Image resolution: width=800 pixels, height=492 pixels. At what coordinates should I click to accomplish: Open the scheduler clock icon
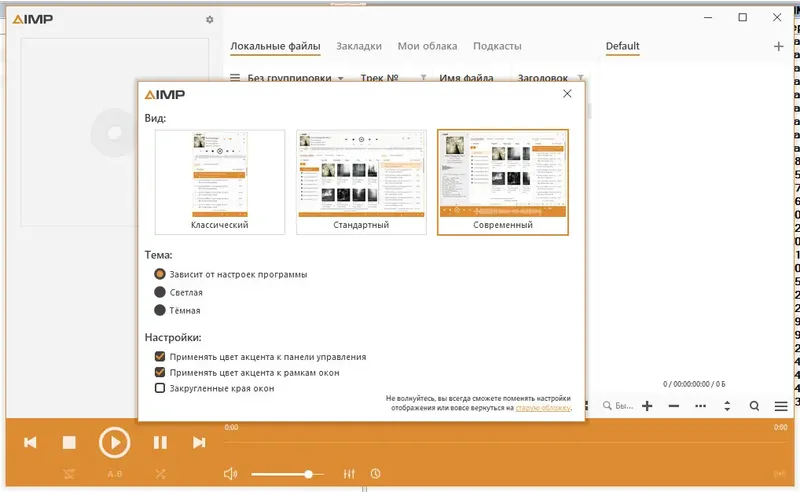[x=376, y=474]
